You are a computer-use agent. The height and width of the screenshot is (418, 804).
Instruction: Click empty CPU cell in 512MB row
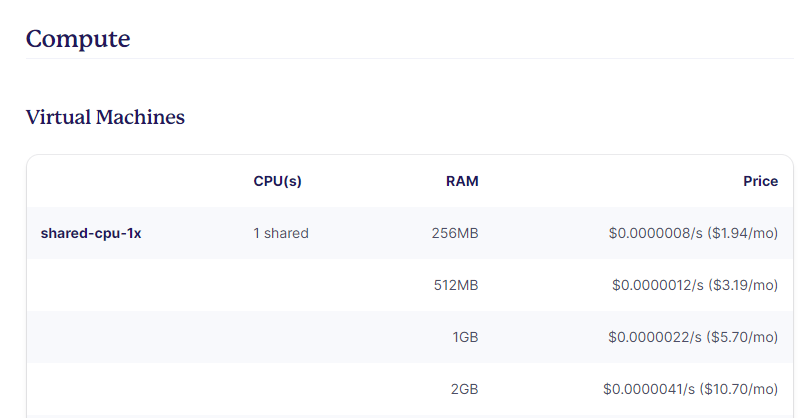[281, 285]
